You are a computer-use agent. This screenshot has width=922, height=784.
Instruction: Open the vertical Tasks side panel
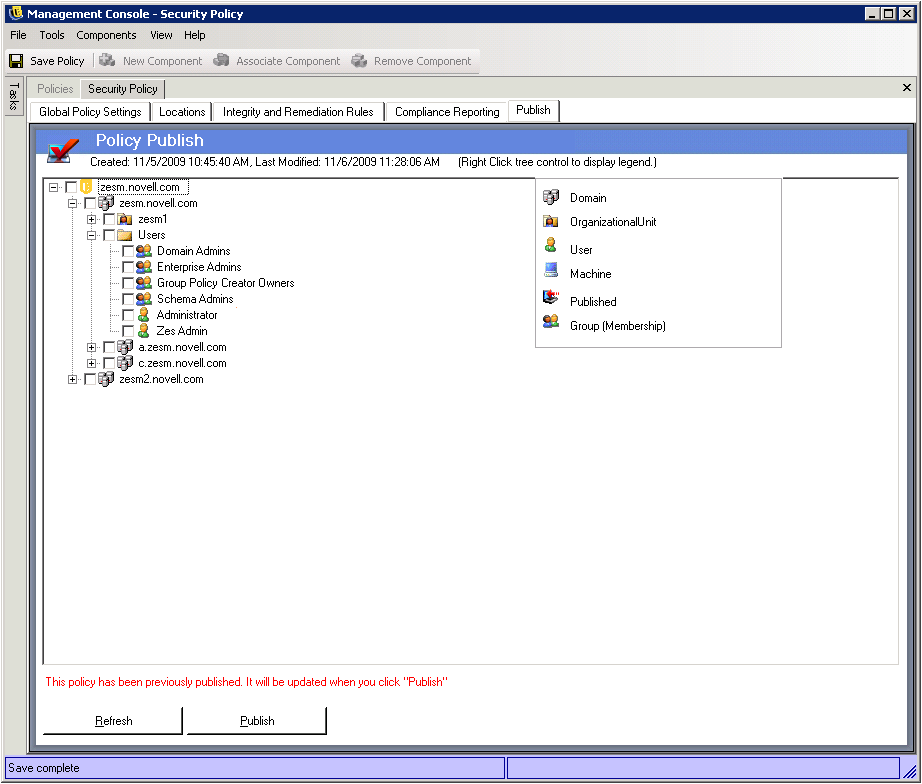point(14,96)
